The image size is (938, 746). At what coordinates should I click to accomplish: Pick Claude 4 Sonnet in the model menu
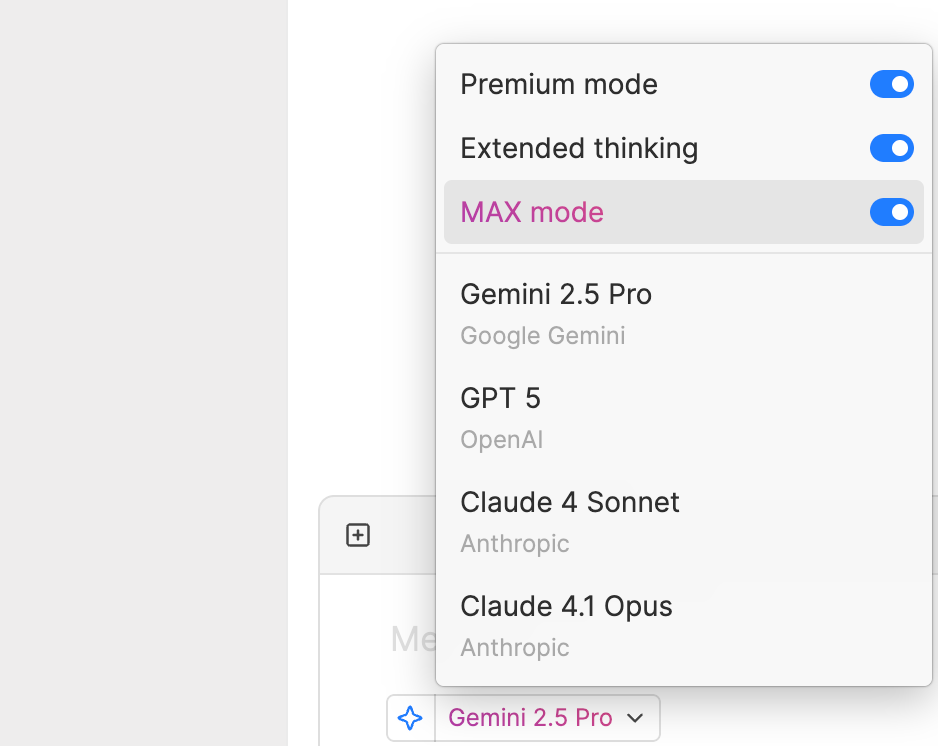click(570, 502)
